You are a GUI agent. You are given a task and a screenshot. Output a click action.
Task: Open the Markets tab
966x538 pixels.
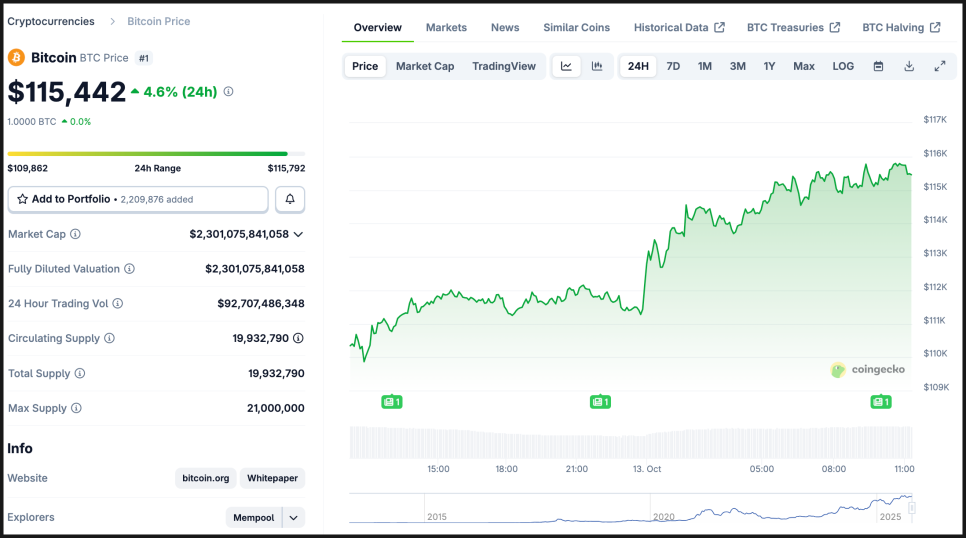(x=446, y=27)
